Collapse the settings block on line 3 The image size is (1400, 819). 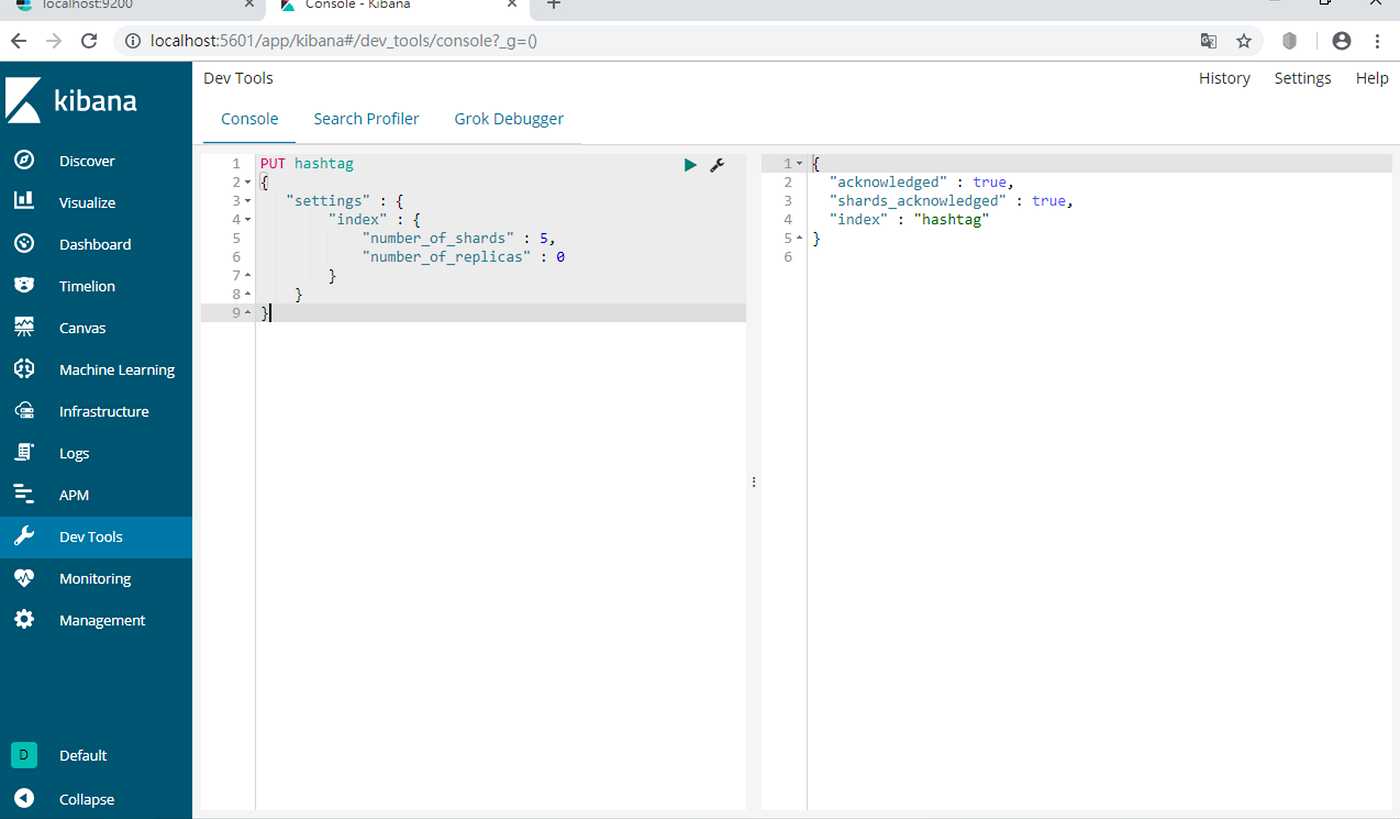coord(246,200)
